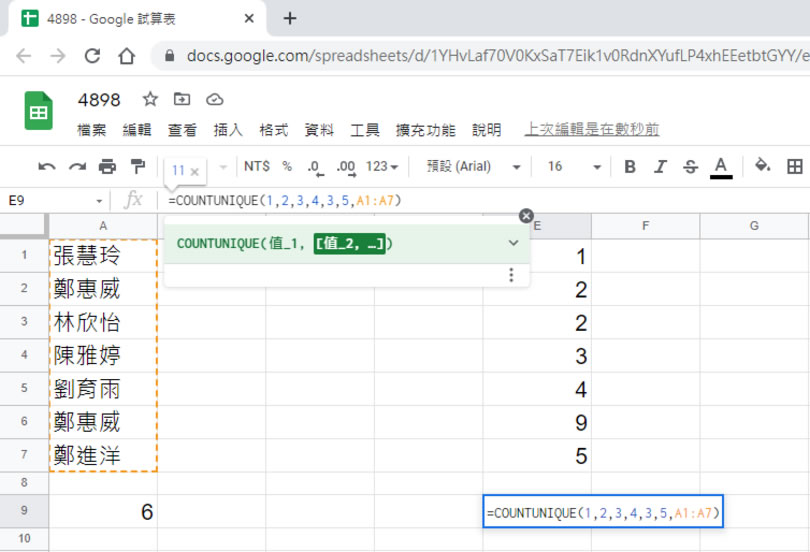Select the Paint format tool
Screen dimensions: 810x552
coord(138,167)
